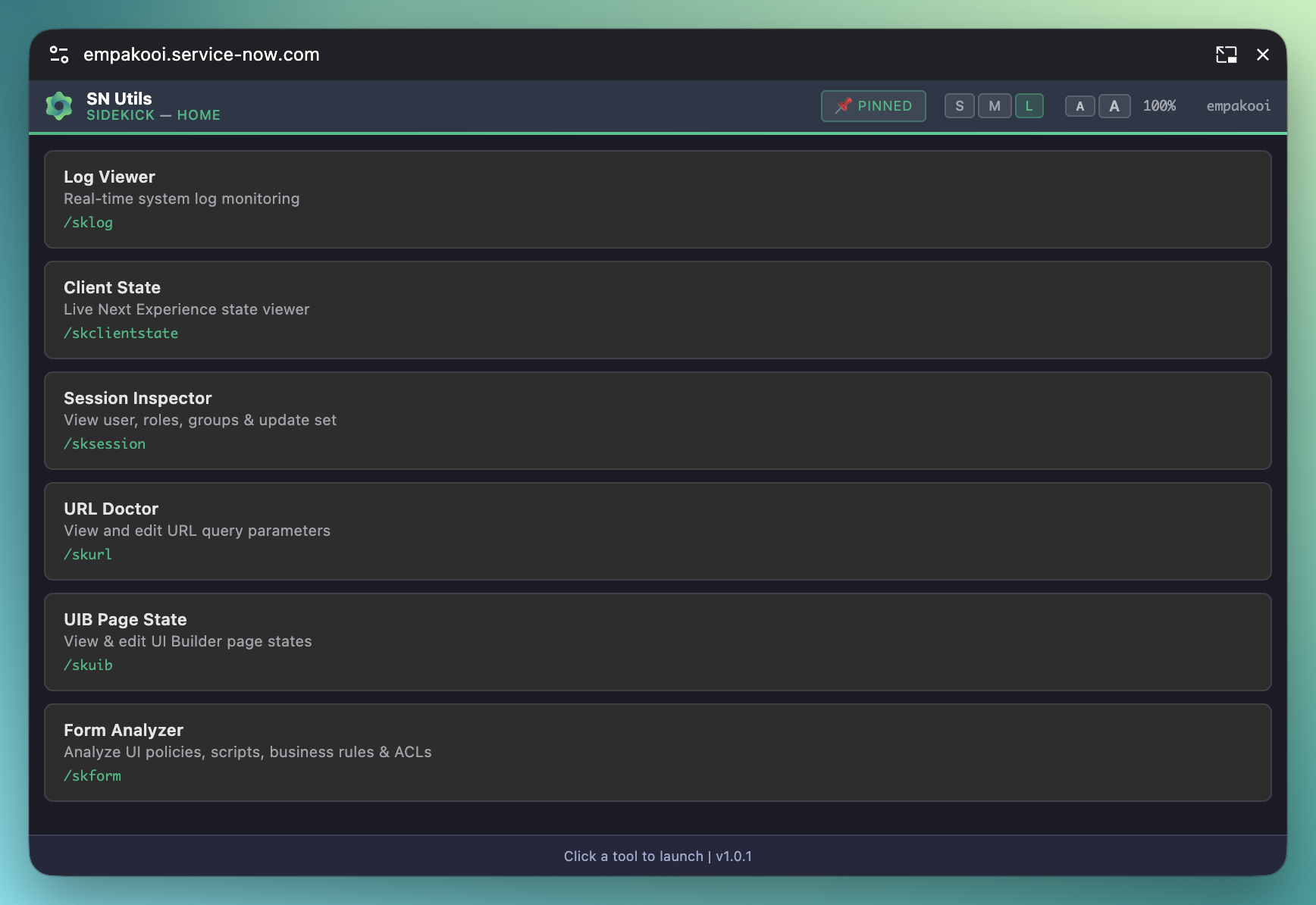Click the 100% zoom level control
The height and width of the screenshot is (905, 1316).
[1160, 105]
